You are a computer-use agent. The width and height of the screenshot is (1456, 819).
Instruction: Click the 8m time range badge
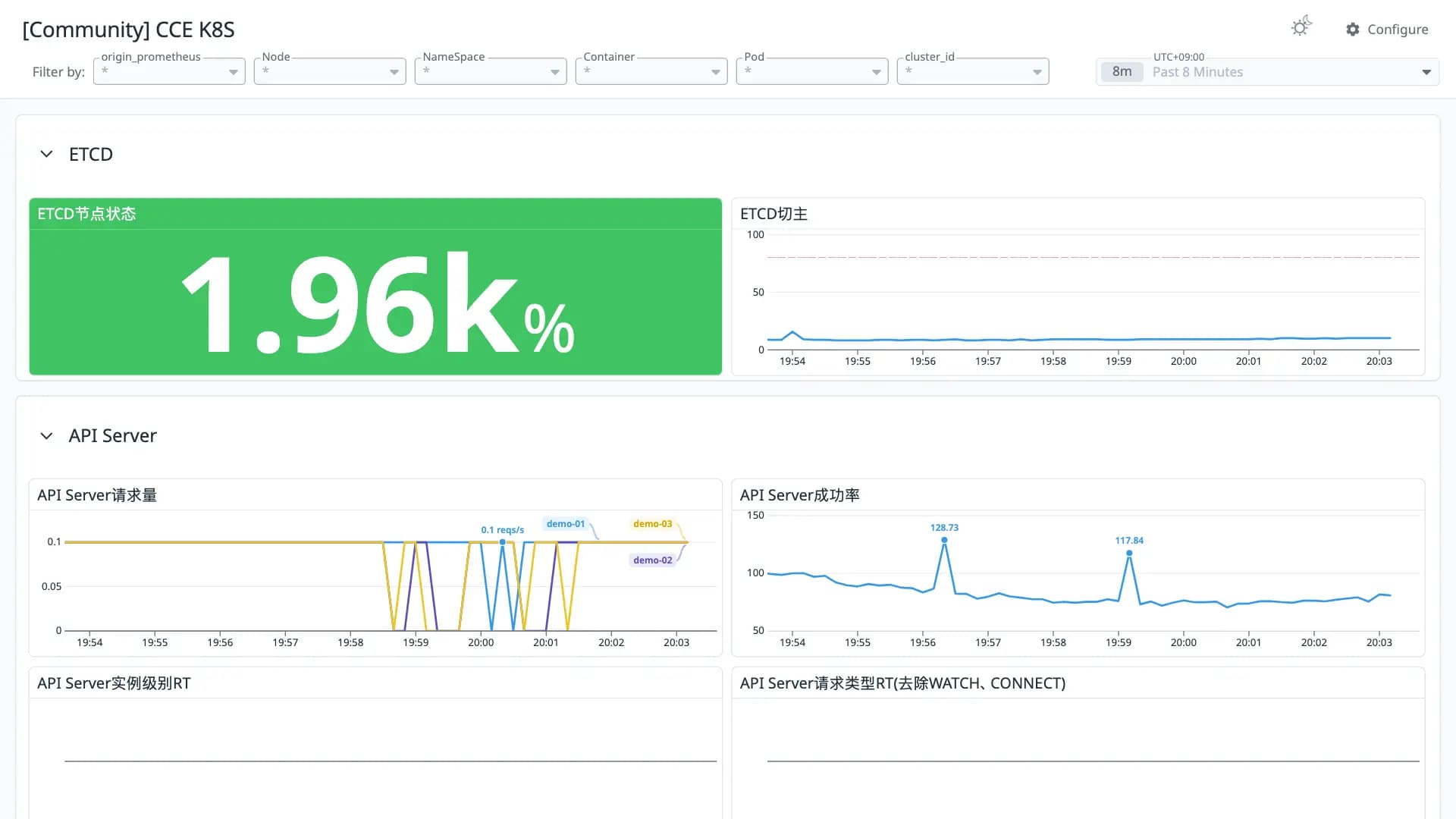1122,72
